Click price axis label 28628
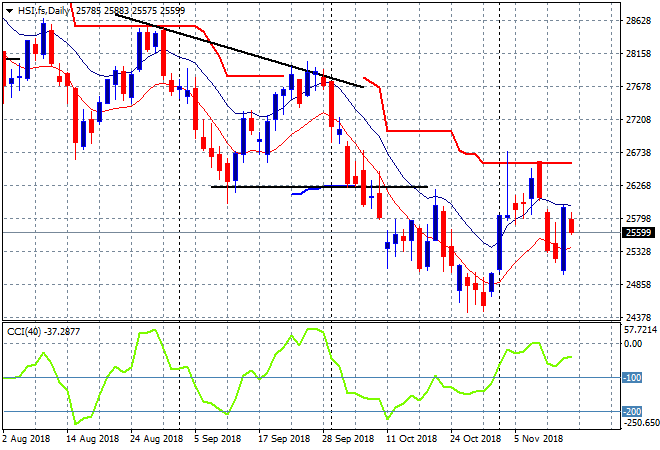This screenshot has height=450, width=660. click(x=639, y=21)
